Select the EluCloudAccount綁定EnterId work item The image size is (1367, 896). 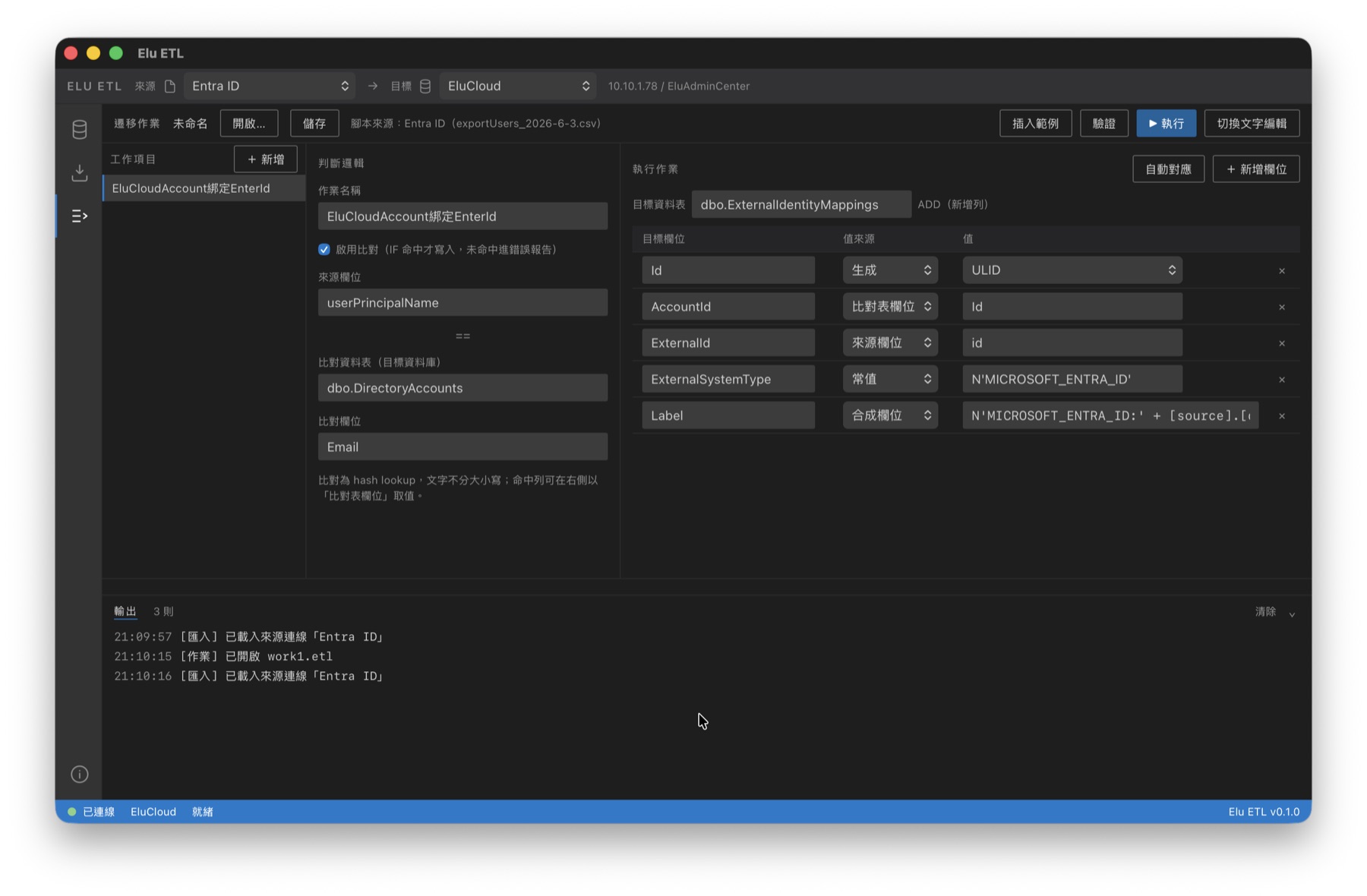point(204,188)
